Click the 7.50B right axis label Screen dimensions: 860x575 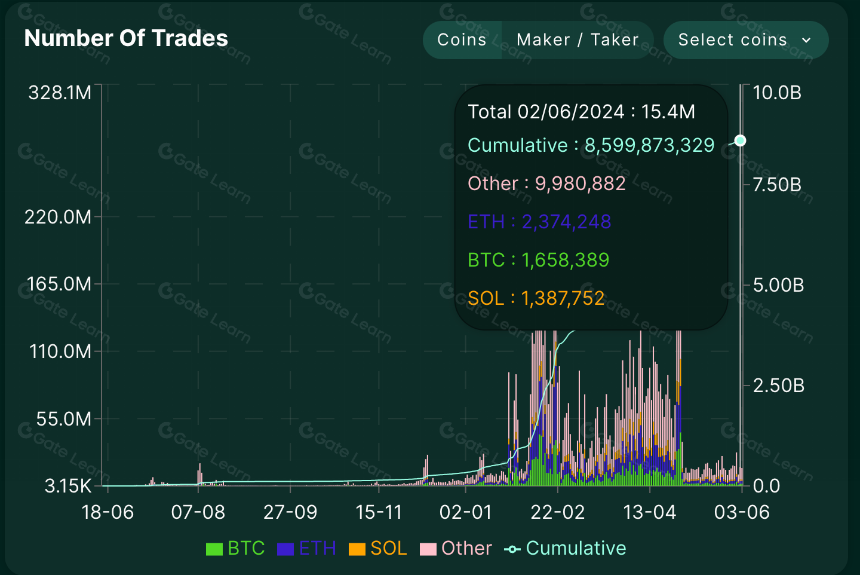[777, 185]
